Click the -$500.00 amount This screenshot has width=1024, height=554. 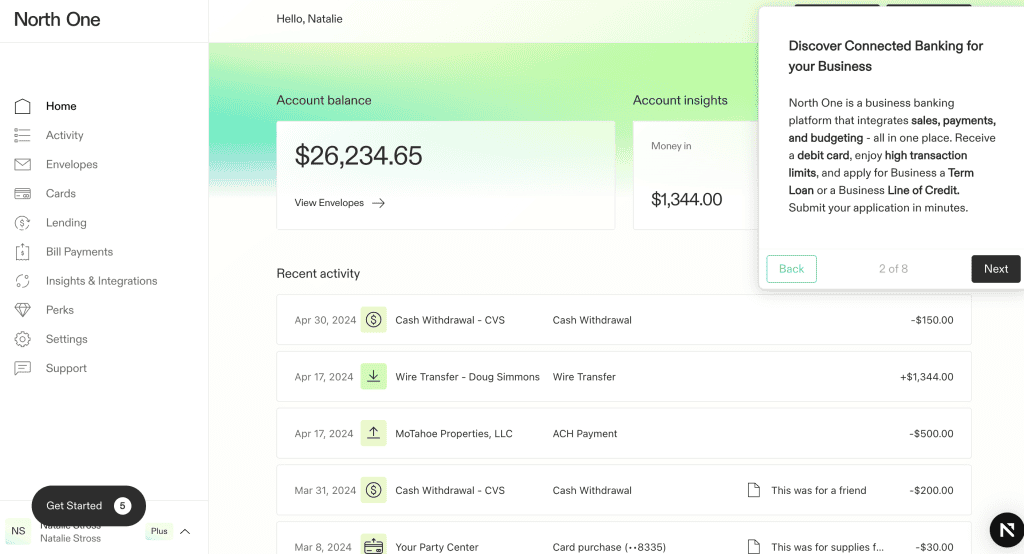click(x=931, y=434)
